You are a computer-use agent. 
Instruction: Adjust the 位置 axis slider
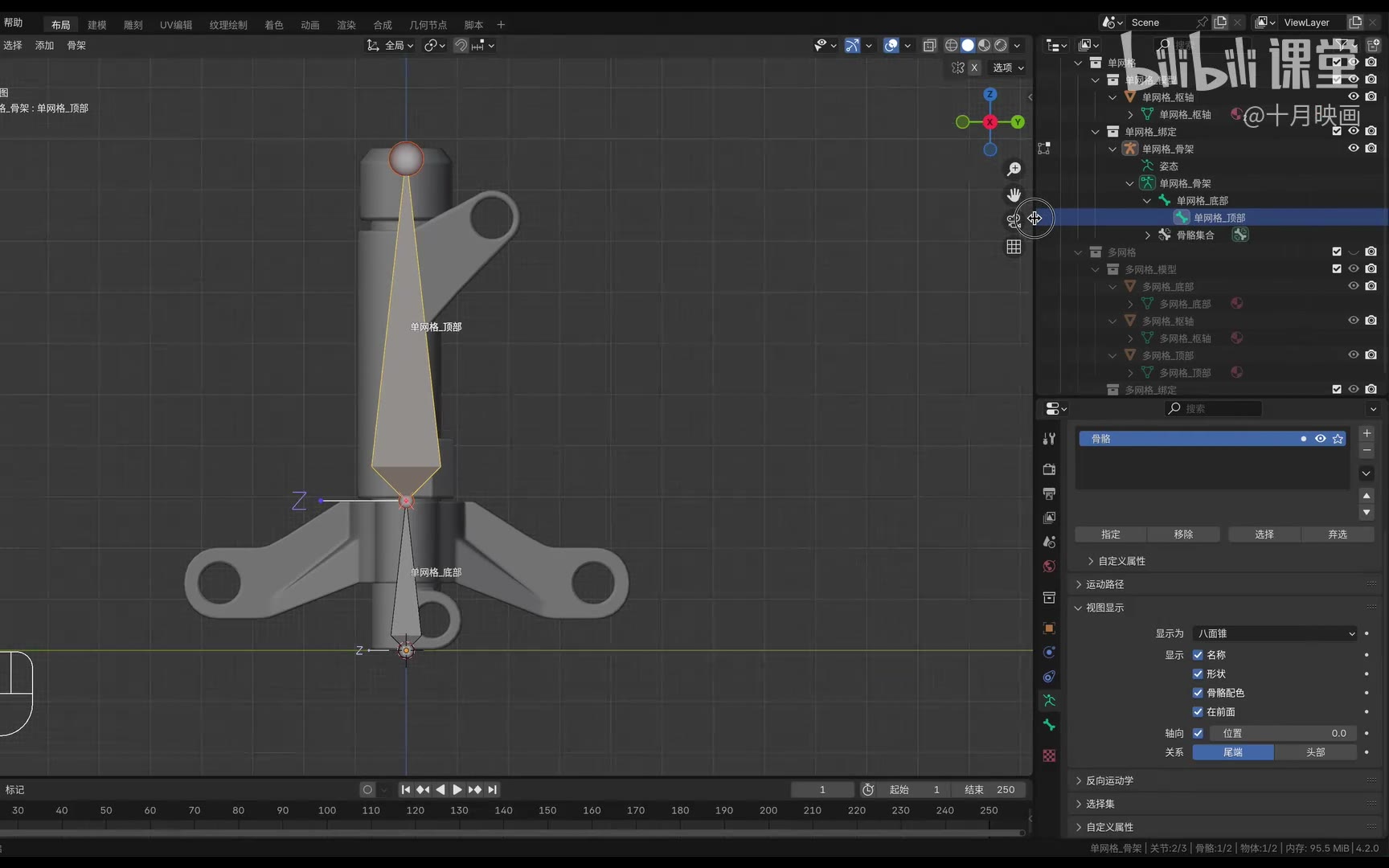tap(1283, 734)
